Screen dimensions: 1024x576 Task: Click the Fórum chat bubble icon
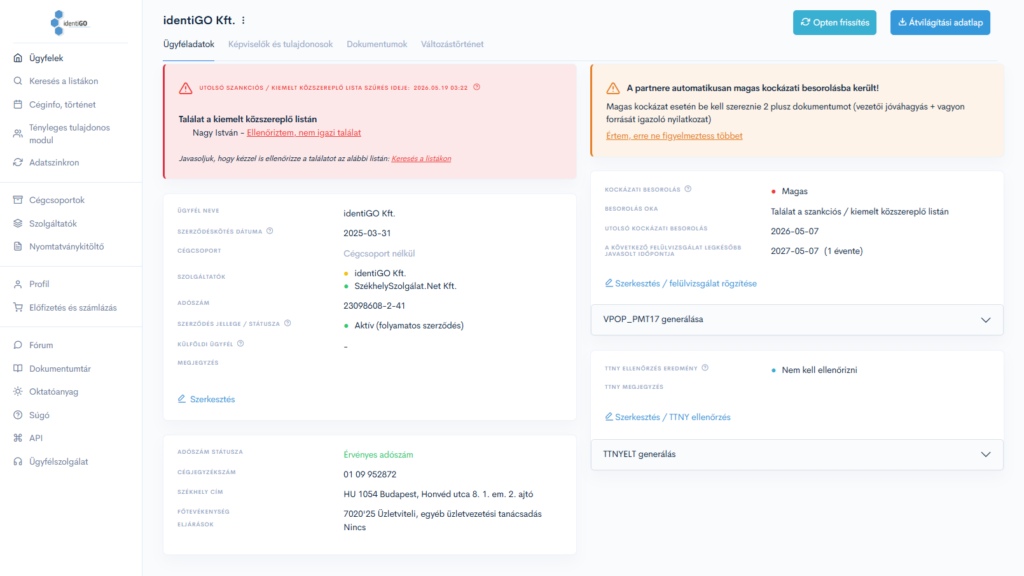coord(18,345)
